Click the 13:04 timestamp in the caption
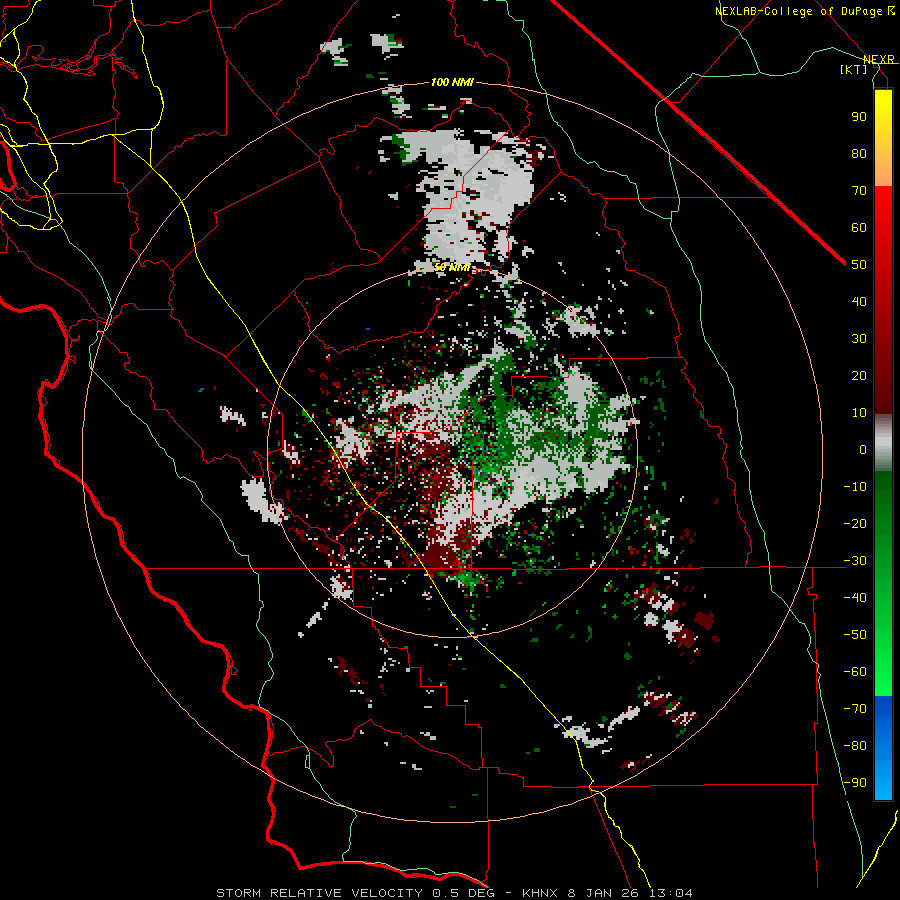The height and width of the screenshot is (900, 900). (x=669, y=893)
